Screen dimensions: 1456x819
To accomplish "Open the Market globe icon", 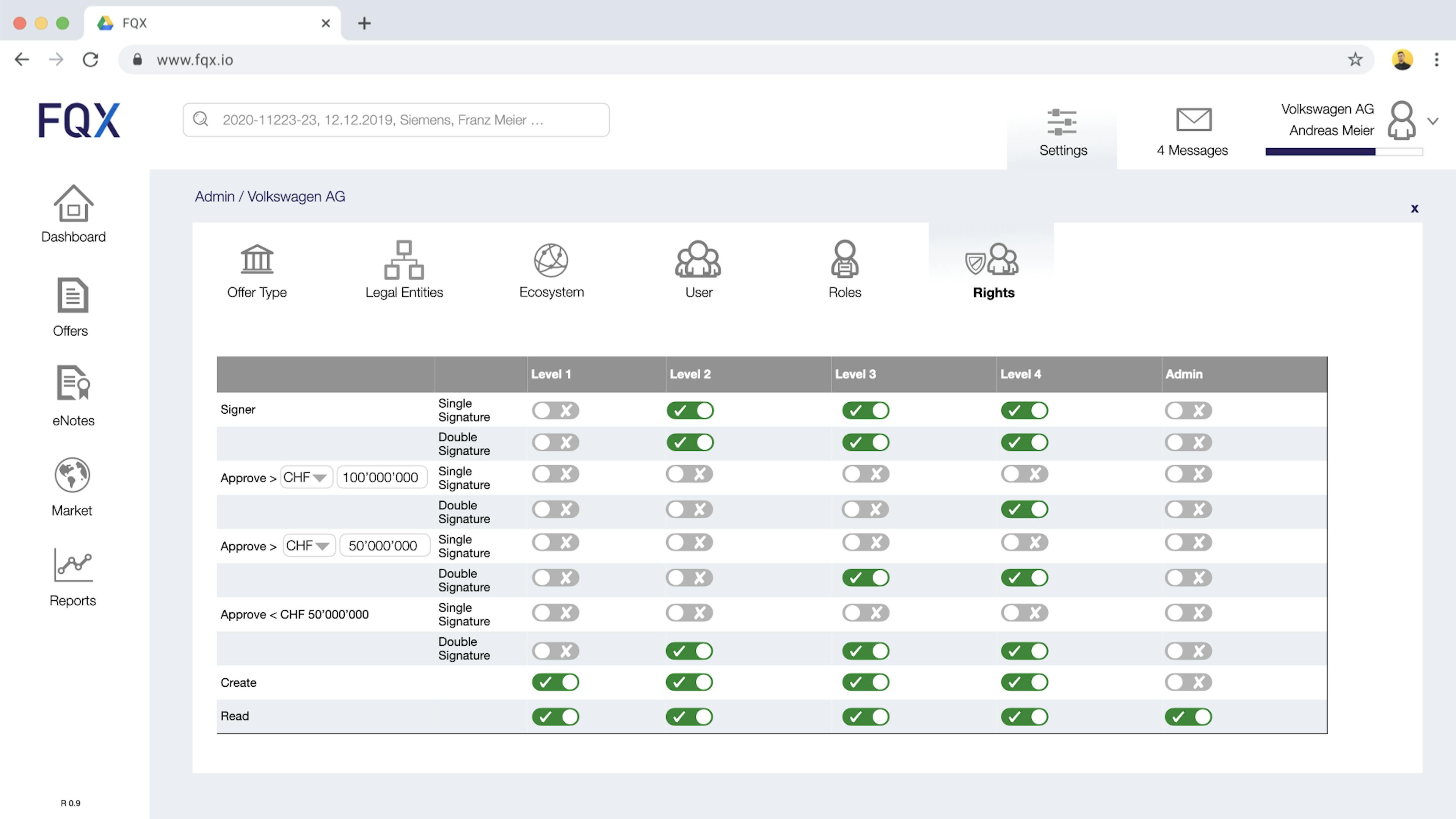I will click(72, 475).
